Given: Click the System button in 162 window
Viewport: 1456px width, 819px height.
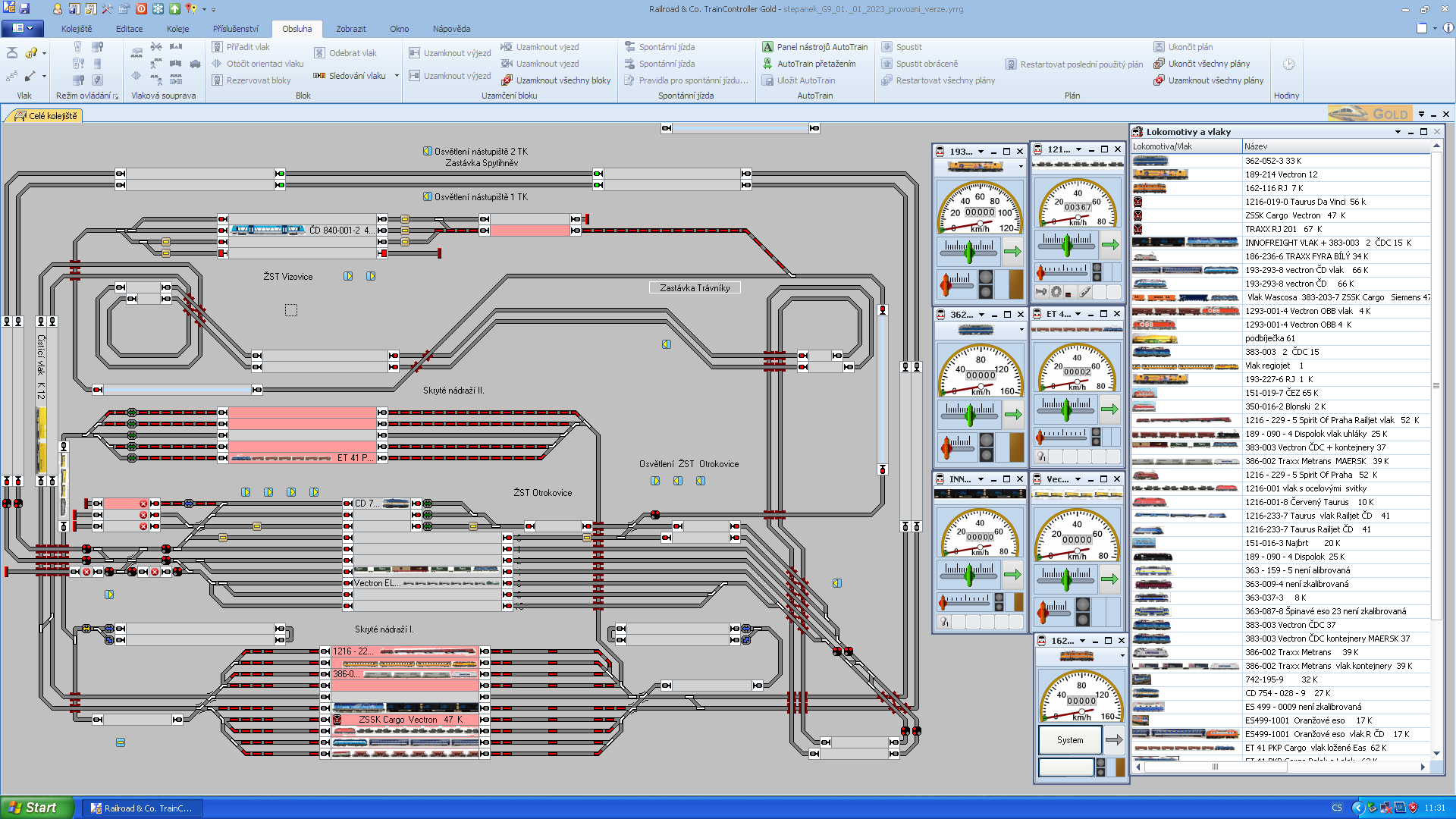Looking at the screenshot, I should click(1070, 739).
